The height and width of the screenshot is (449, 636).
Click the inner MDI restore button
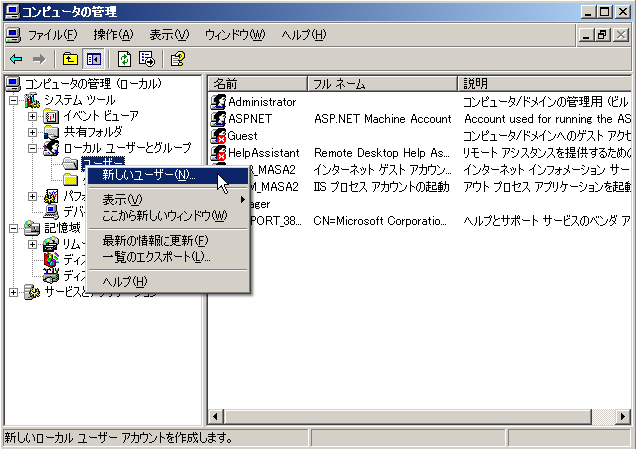[x=603, y=35]
